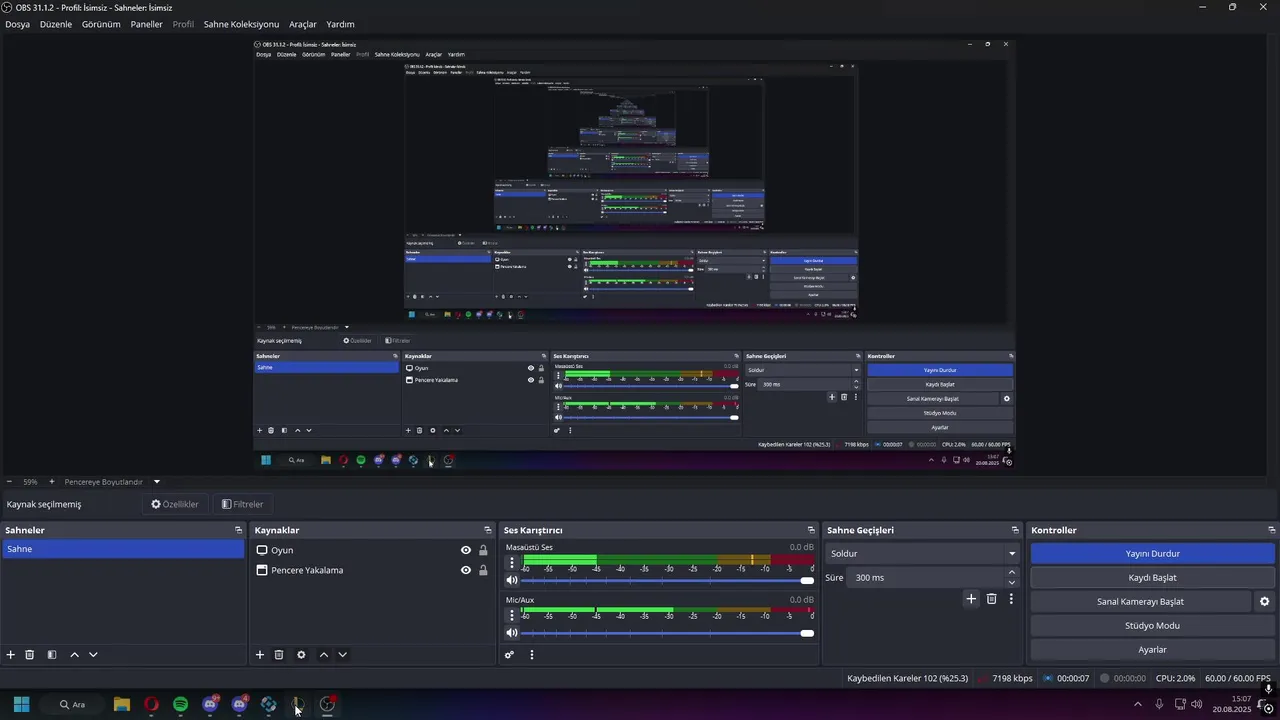Click Kaydı Başlat button
This screenshot has width=1280, height=720.
point(1152,577)
